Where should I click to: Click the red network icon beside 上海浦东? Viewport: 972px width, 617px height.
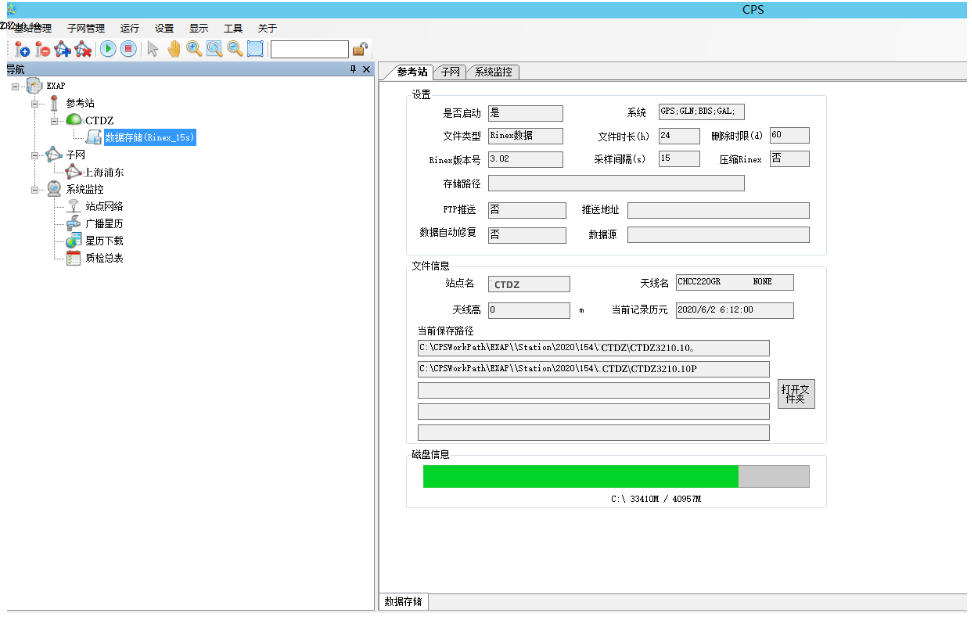coord(74,172)
